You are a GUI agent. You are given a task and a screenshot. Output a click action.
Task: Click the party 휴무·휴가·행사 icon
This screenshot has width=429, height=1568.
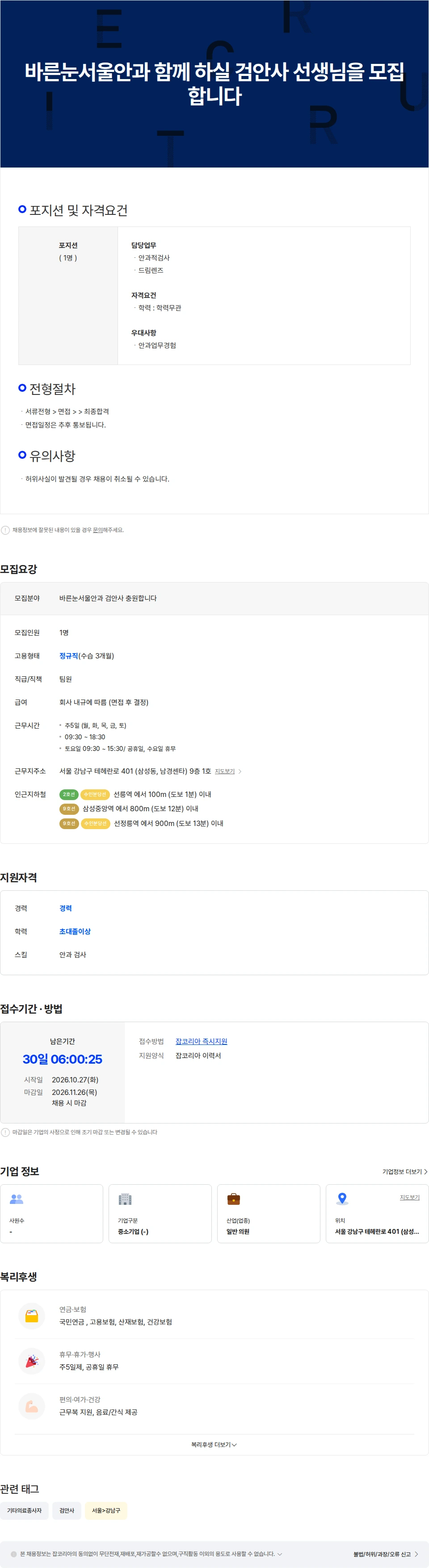[32, 1361]
